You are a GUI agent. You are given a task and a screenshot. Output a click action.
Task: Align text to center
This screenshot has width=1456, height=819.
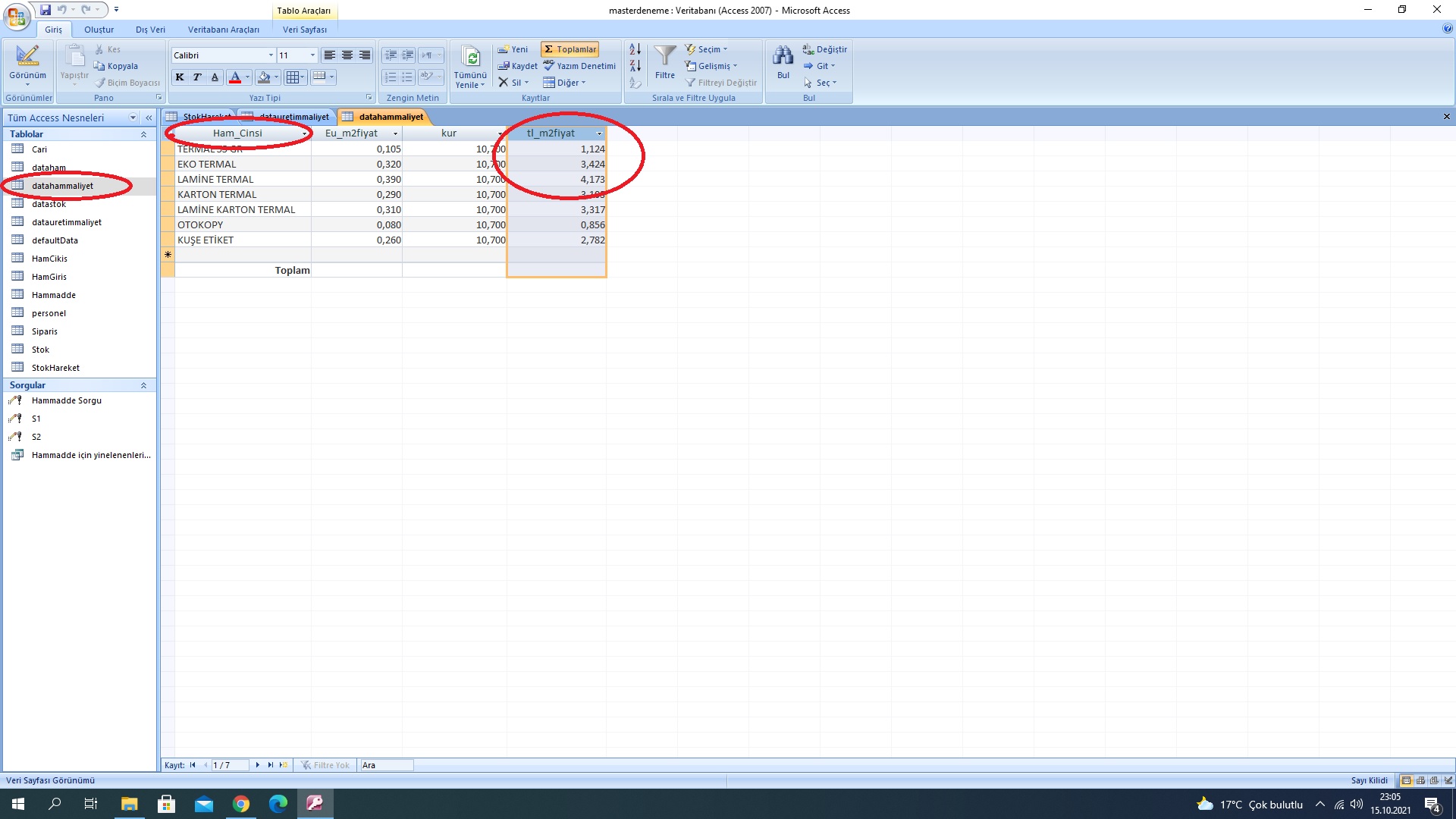coord(347,55)
